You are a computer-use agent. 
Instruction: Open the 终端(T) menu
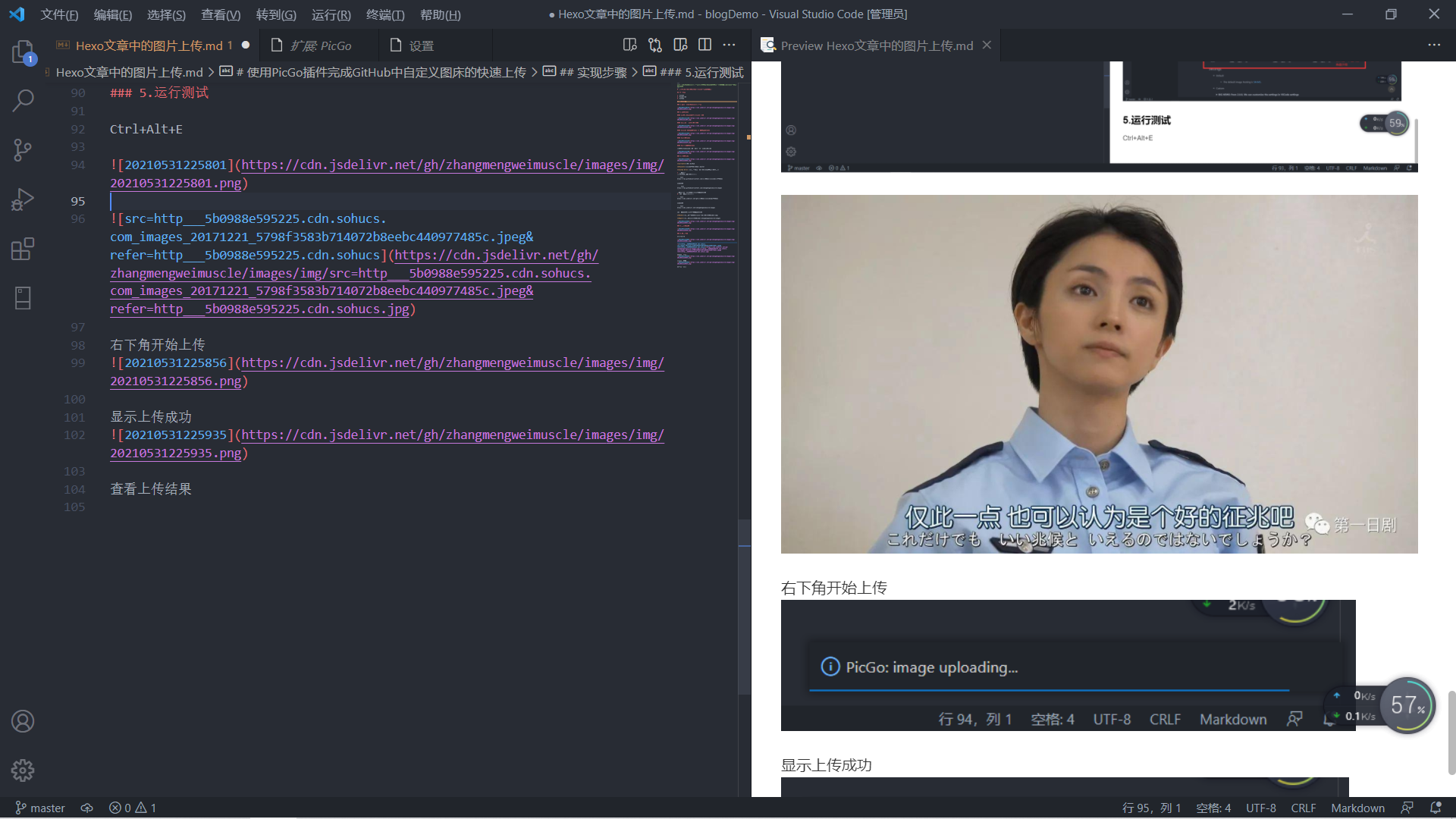click(x=385, y=14)
